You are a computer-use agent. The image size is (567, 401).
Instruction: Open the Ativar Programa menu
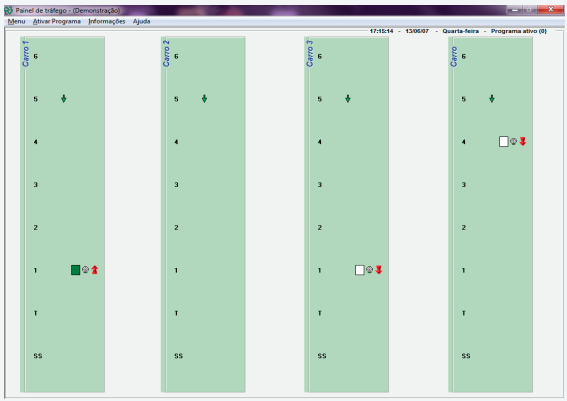(x=57, y=21)
